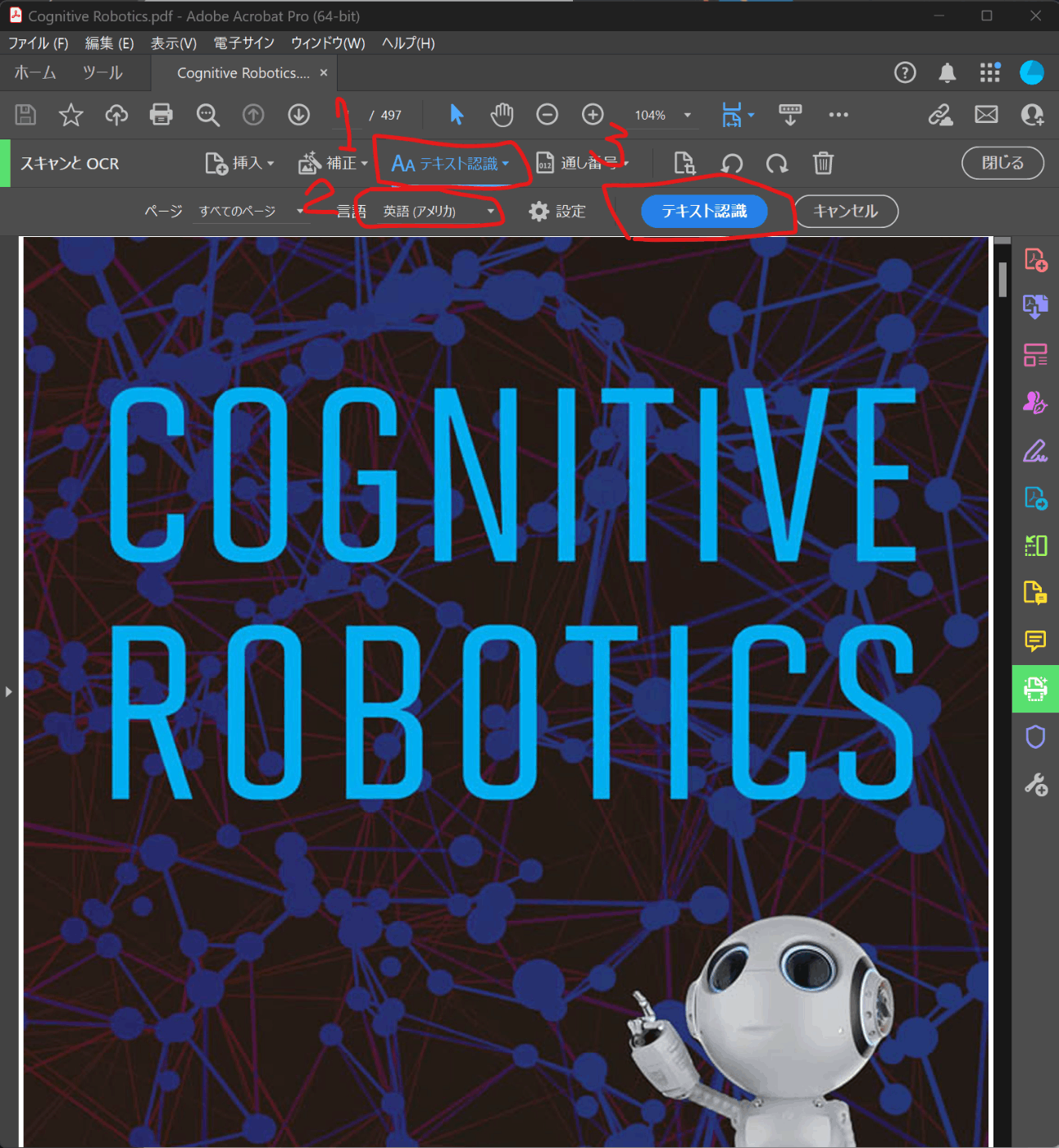Click the Save file floppy icon

coord(25,115)
